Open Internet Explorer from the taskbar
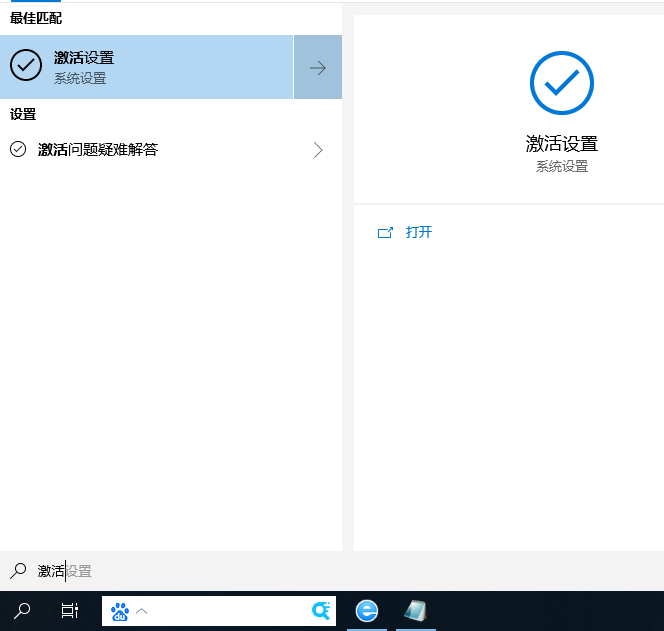 click(367, 610)
